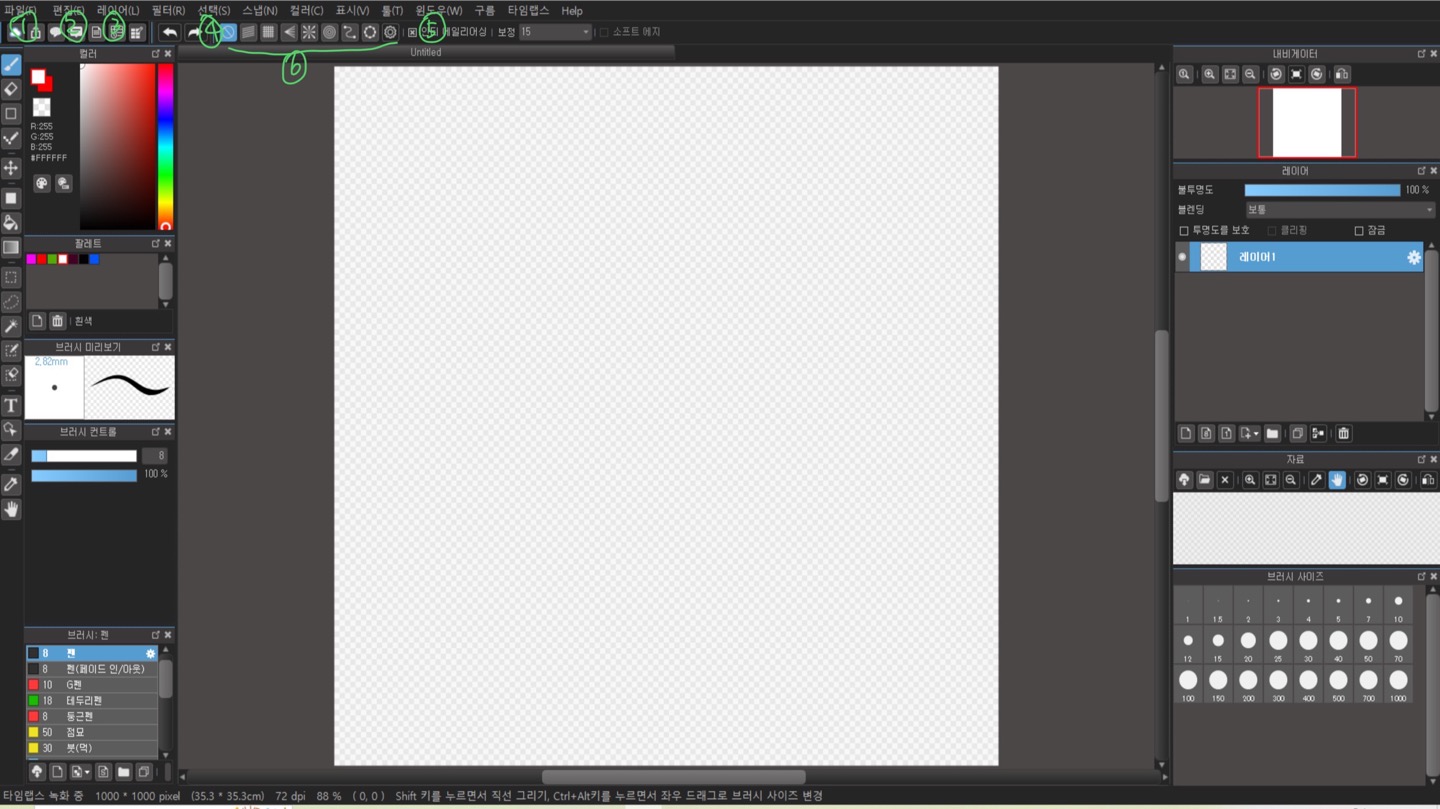
Task: Open the Layer 1 settings gear
Action: coord(1413,257)
